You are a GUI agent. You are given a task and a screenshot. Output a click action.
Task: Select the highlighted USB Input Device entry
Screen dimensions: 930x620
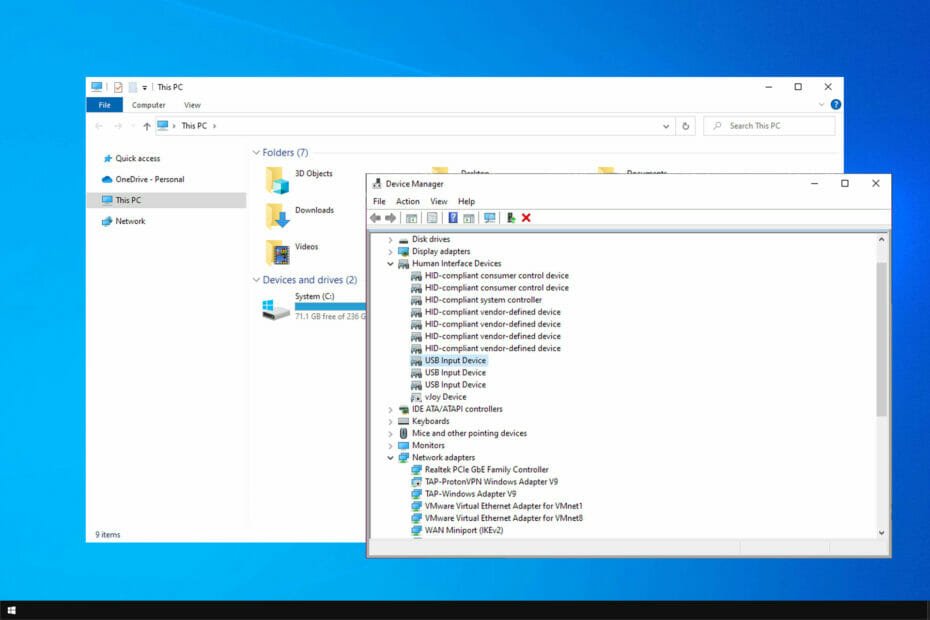pos(455,361)
